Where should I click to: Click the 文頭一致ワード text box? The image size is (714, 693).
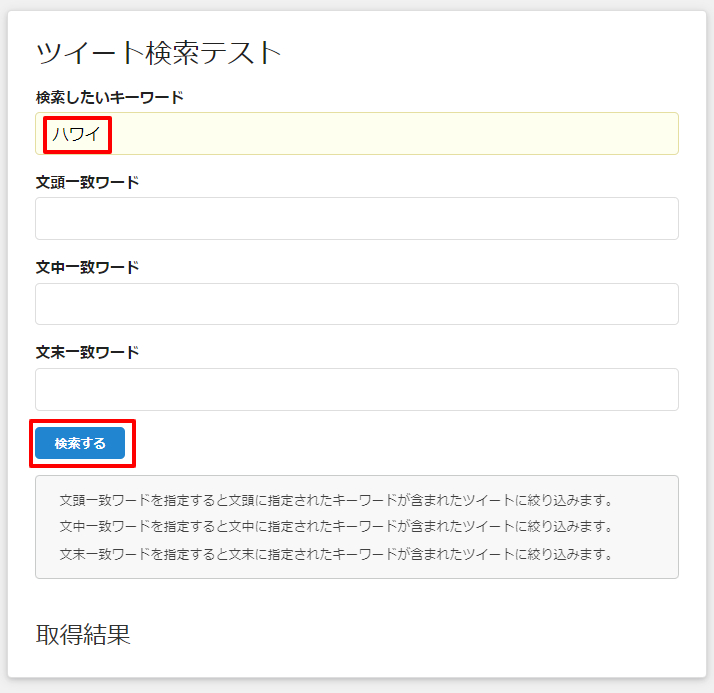point(356,218)
